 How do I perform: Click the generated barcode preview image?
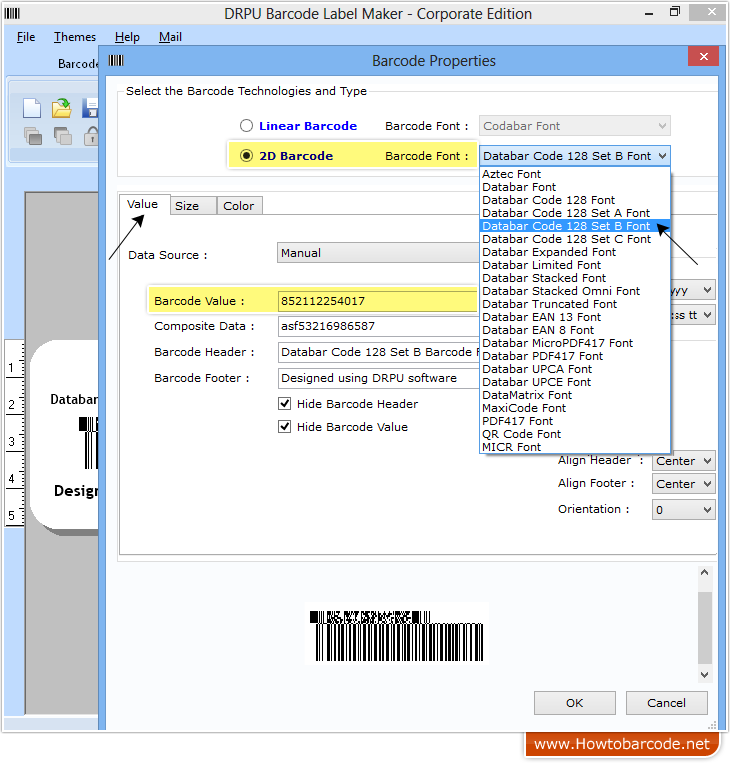[x=397, y=635]
